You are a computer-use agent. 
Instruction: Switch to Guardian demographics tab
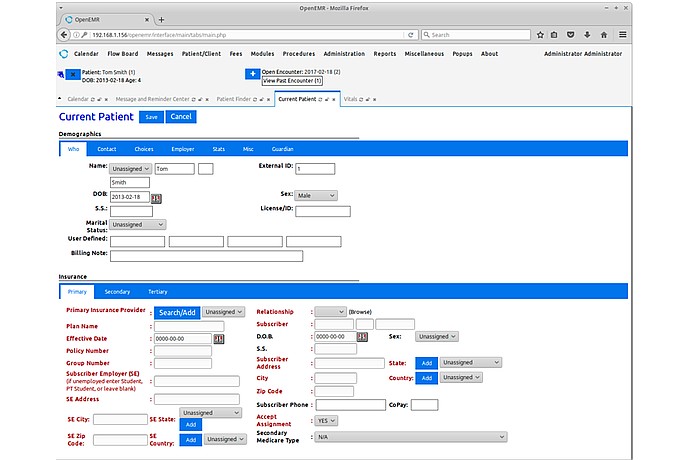pyautogui.click(x=283, y=149)
